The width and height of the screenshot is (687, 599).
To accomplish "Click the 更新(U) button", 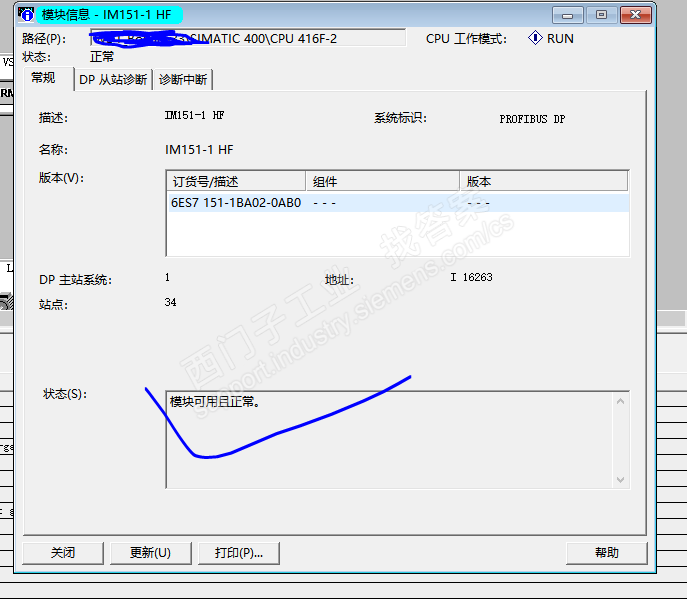I will (x=150, y=553).
